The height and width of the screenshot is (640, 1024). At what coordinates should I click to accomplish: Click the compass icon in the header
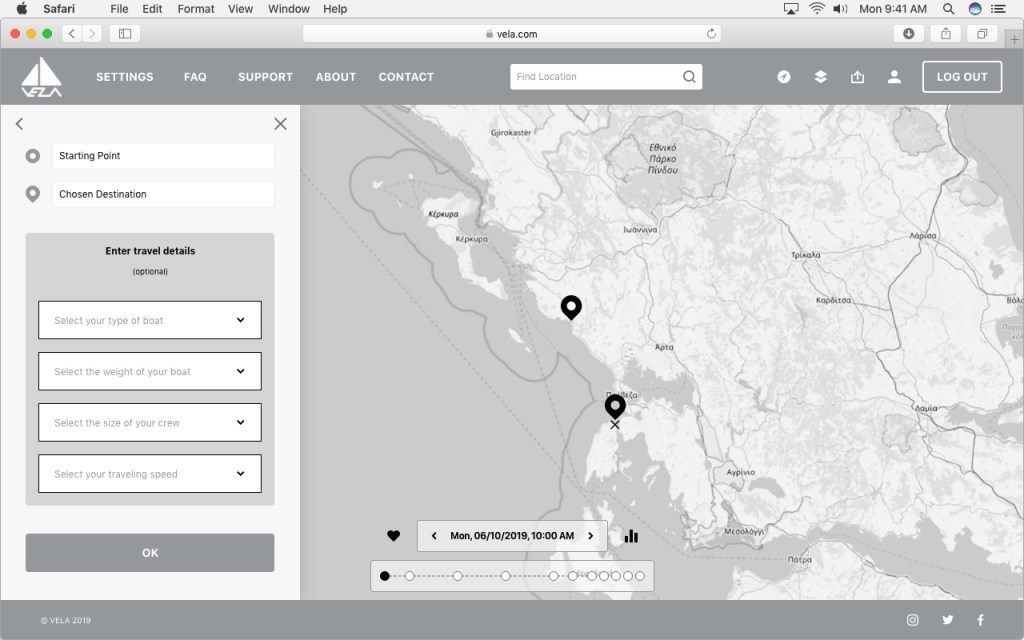[x=784, y=77]
